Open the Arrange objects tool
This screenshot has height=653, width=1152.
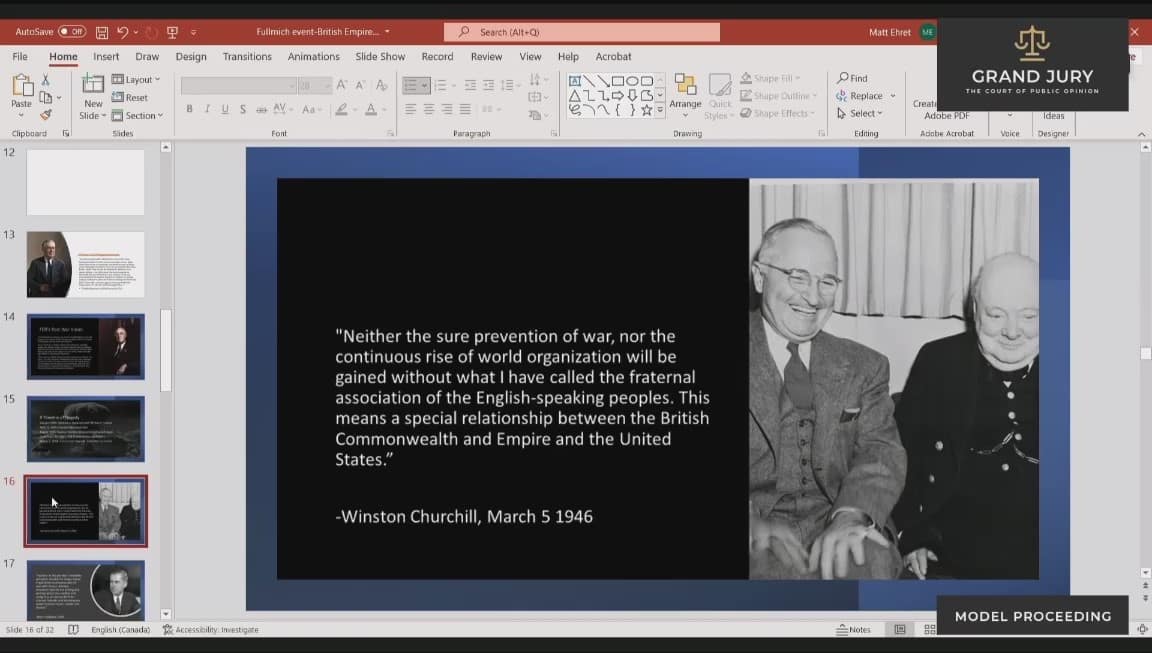[685, 93]
